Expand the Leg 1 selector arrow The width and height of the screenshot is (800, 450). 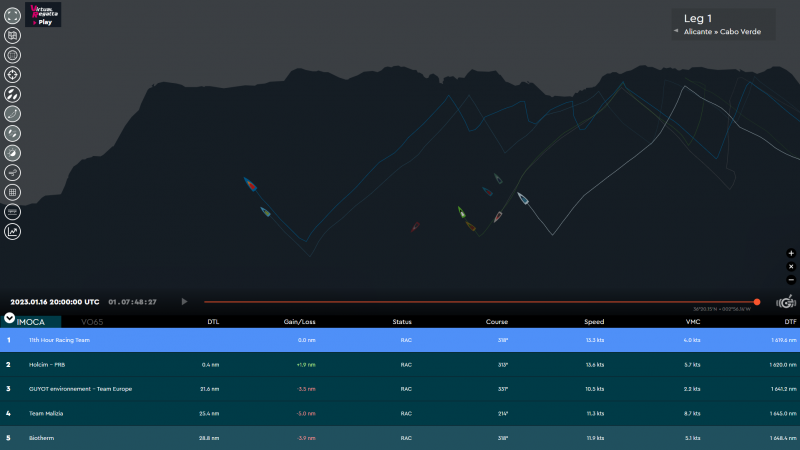pos(676,32)
